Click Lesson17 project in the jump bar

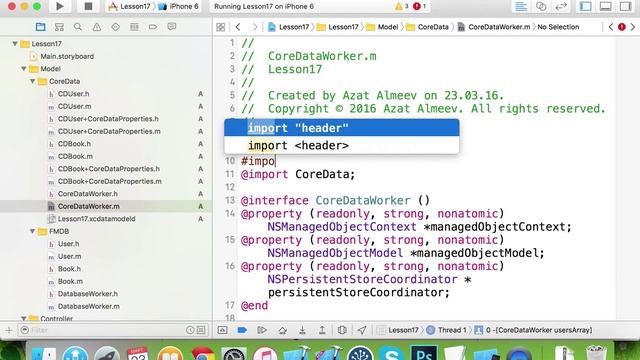tap(289, 27)
